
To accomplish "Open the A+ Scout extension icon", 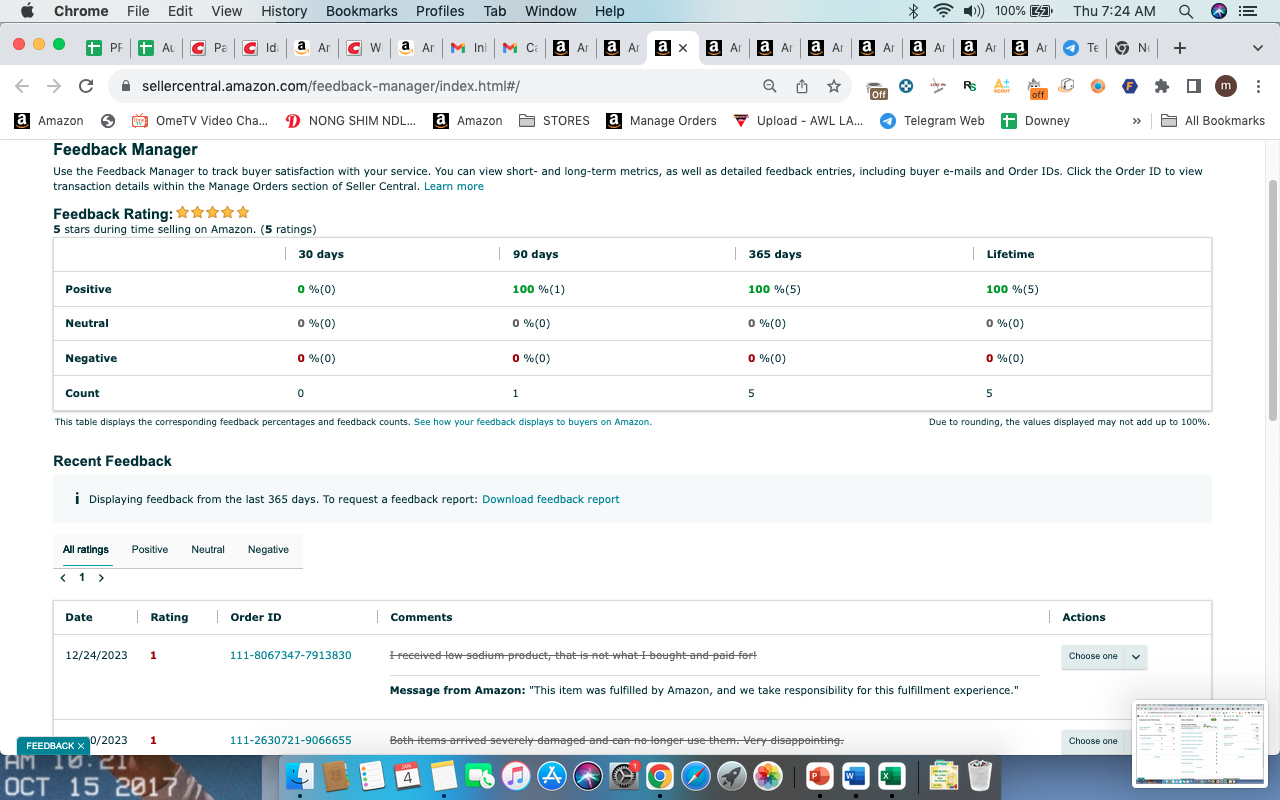I will [1001, 86].
